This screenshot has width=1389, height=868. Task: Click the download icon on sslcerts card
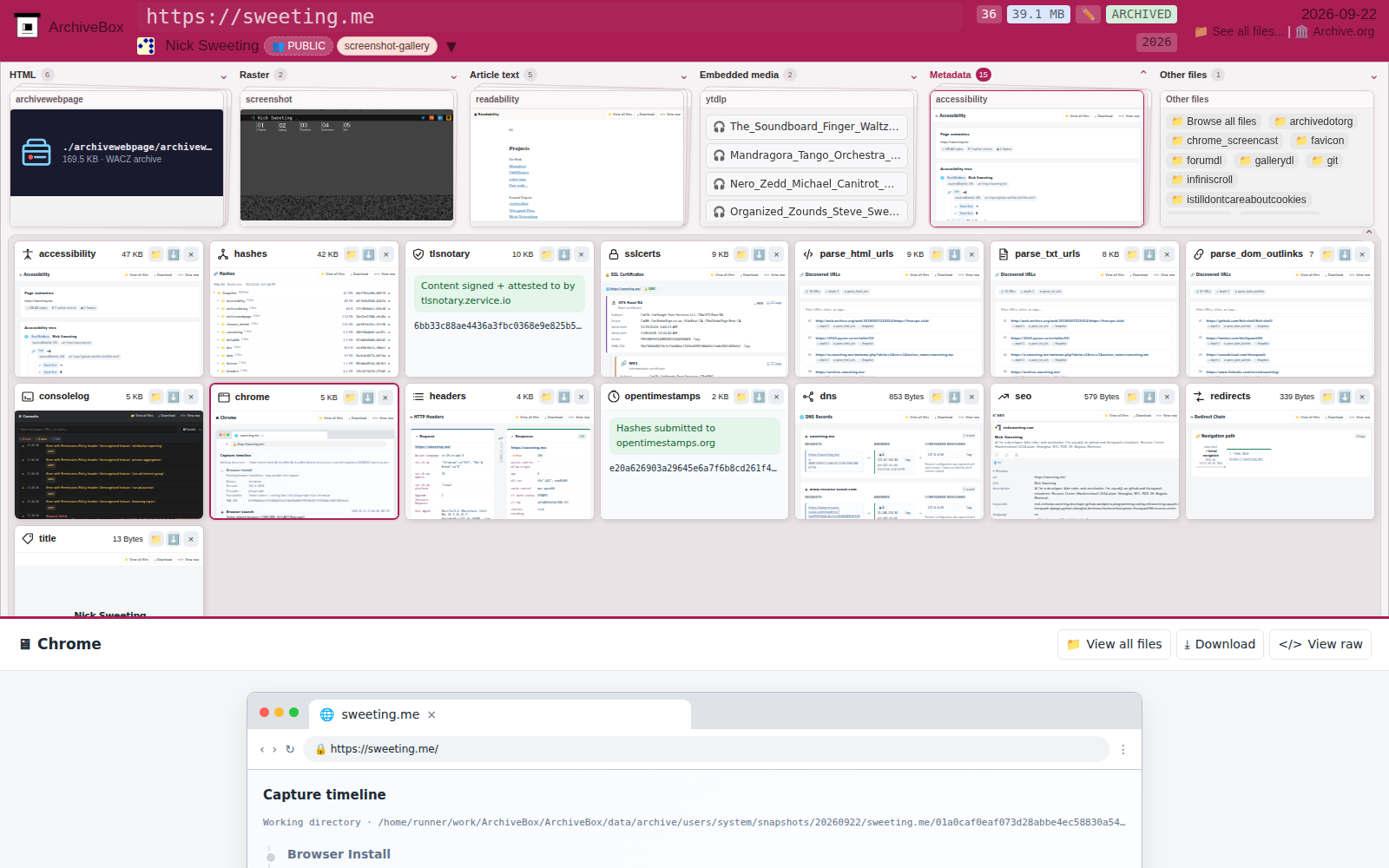[x=759, y=254]
